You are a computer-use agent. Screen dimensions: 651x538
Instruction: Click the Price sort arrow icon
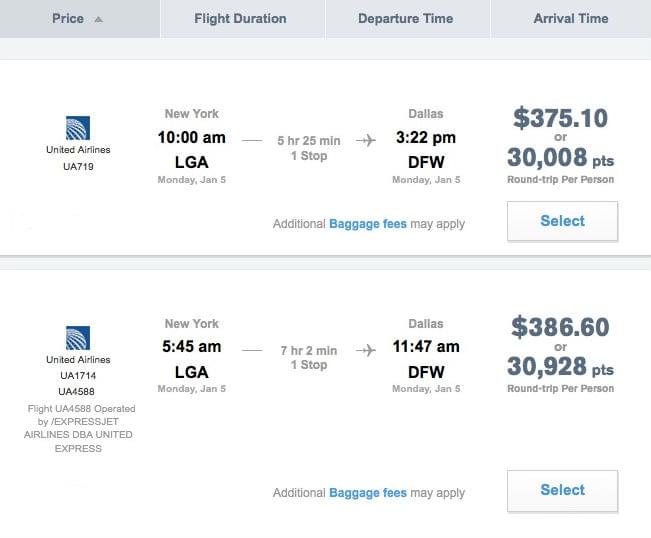pos(98,19)
